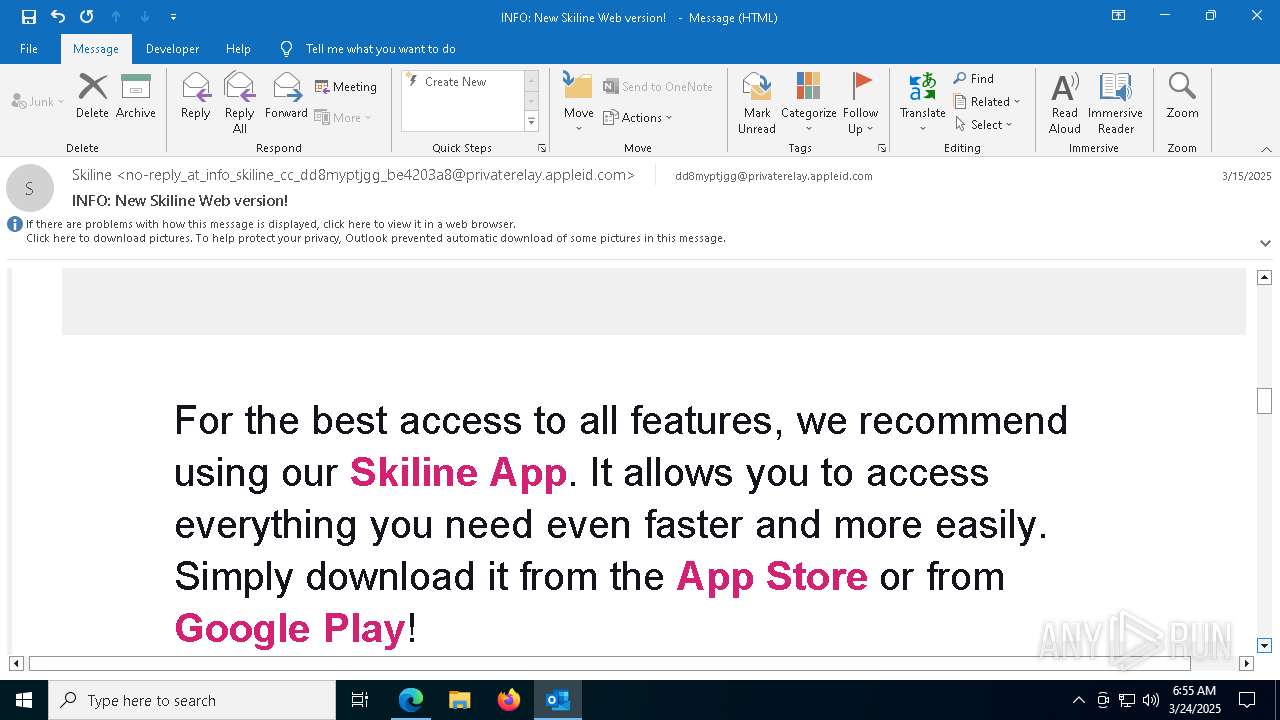Click the vertical scrollbar up arrow
Screen dimensions: 1280x720
click(x=1264, y=277)
